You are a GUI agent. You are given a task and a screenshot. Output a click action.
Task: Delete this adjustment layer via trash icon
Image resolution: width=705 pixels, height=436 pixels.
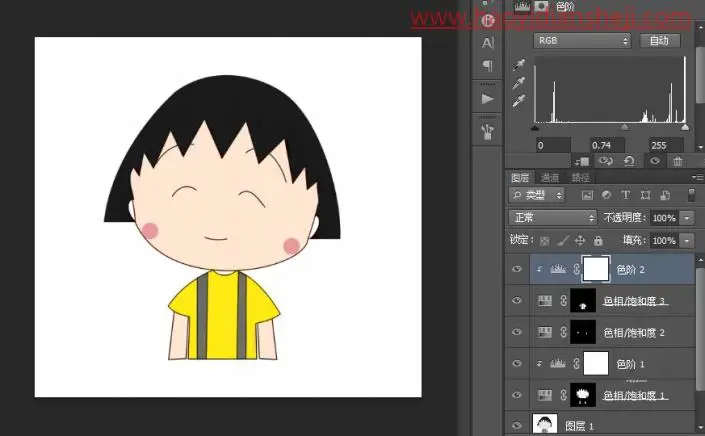click(678, 161)
